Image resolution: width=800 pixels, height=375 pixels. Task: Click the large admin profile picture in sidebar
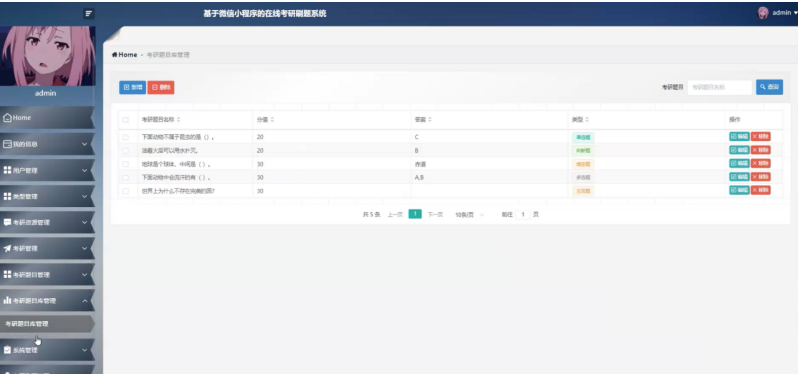pos(47,56)
